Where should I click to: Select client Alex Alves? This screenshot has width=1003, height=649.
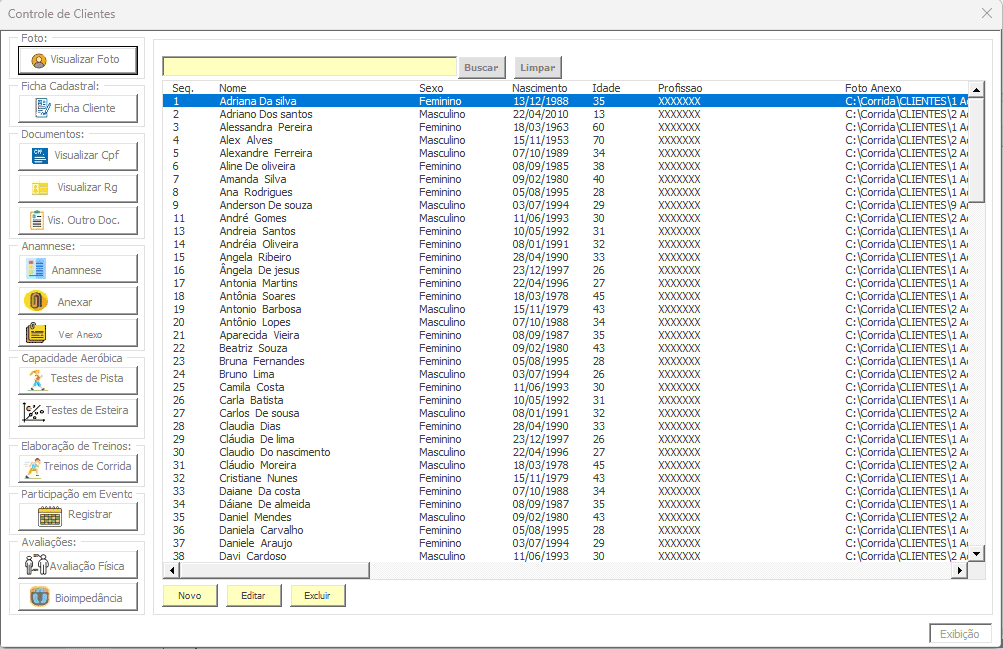click(x=565, y=140)
